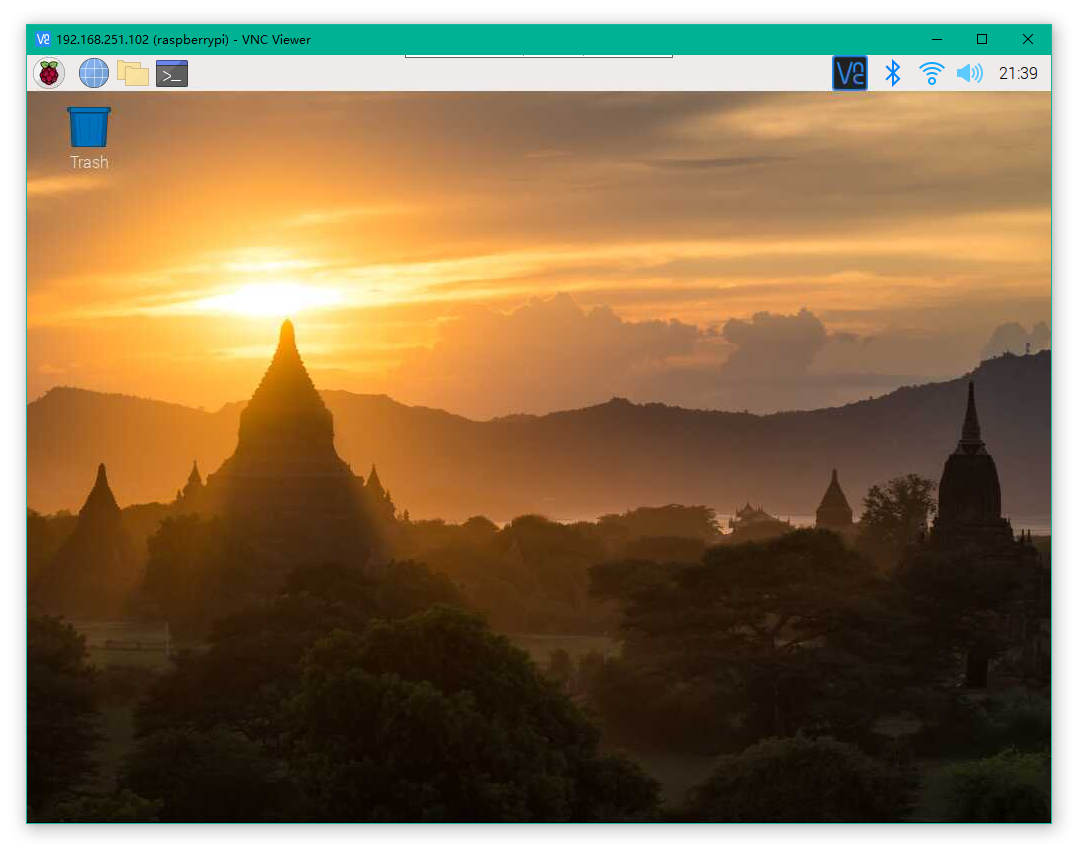The width and height of the screenshot is (1084, 849).
Task: Click the bright sun on the desktop wallpaper
Action: coord(268,297)
